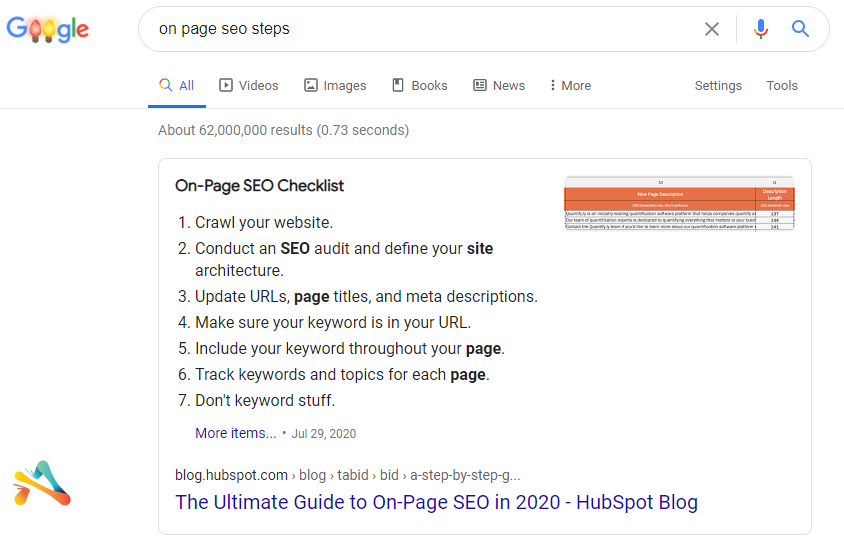Open the Settings menu
844x538 pixels.
click(718, 85)
